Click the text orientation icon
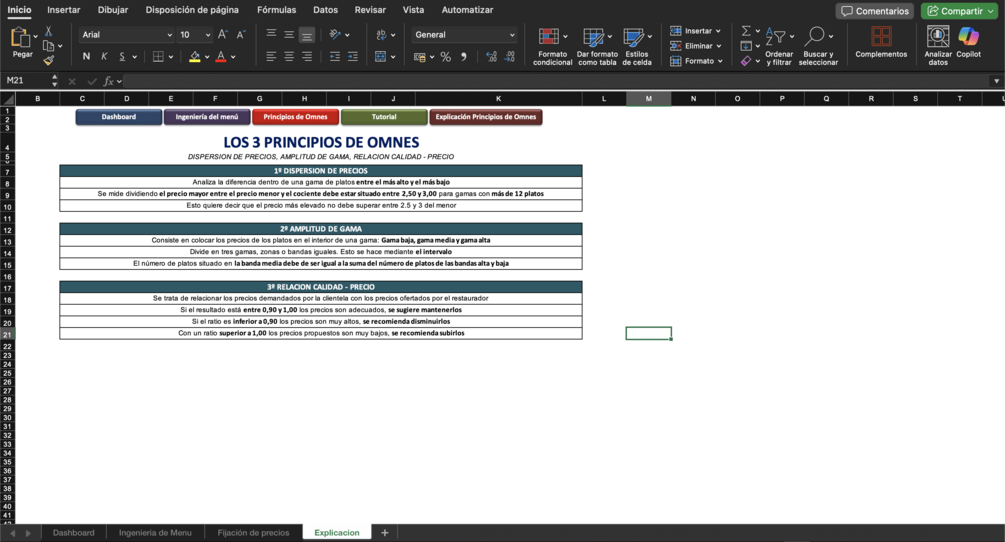The width and height of the screenshot is (1005, 542). coord(335,35)
